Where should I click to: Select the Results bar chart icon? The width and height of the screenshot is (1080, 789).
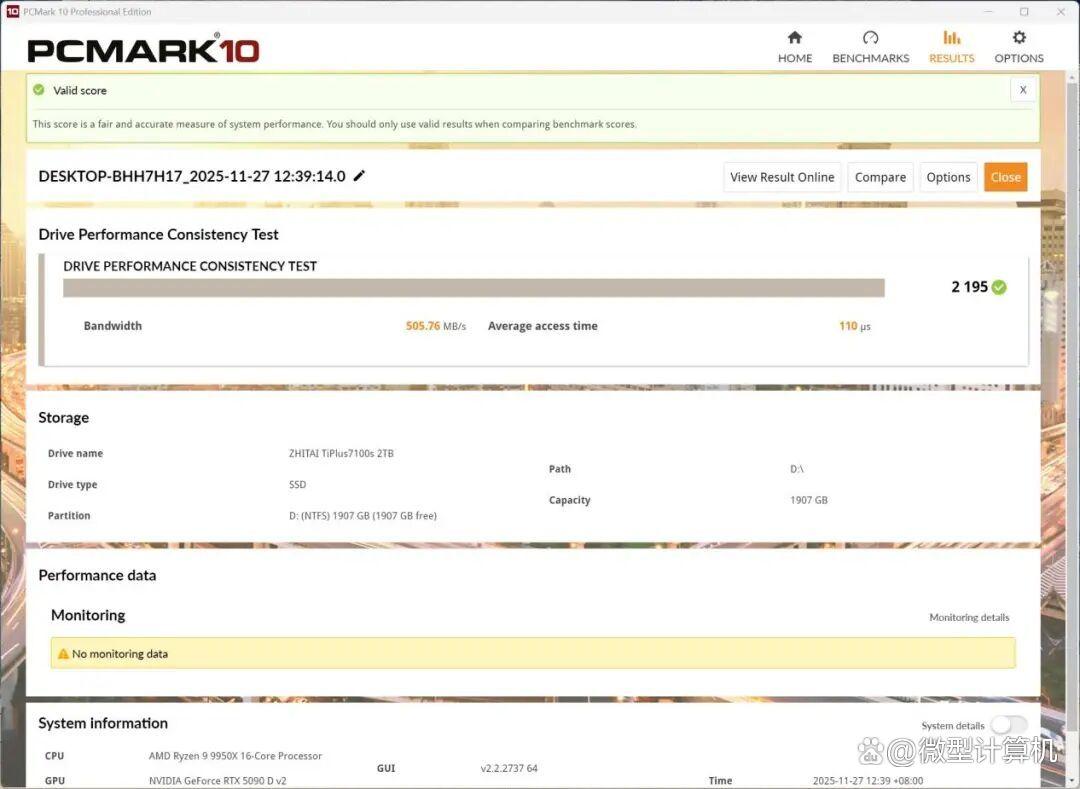click(x=951, y=37)
